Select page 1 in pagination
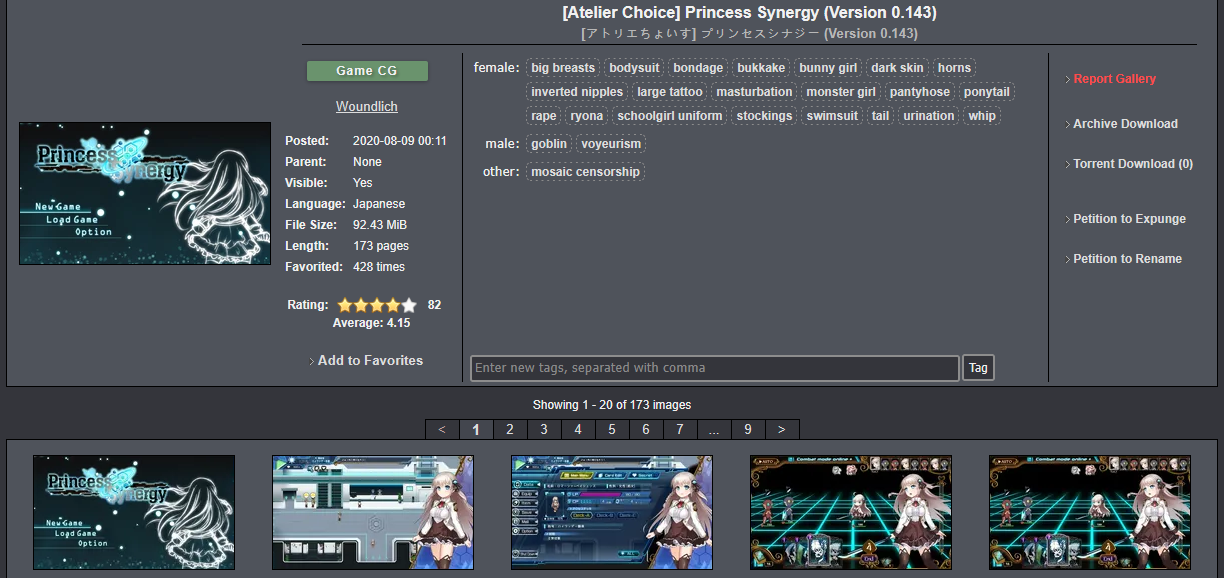This screenshot has width=1224, height=578. click(476, 429)
